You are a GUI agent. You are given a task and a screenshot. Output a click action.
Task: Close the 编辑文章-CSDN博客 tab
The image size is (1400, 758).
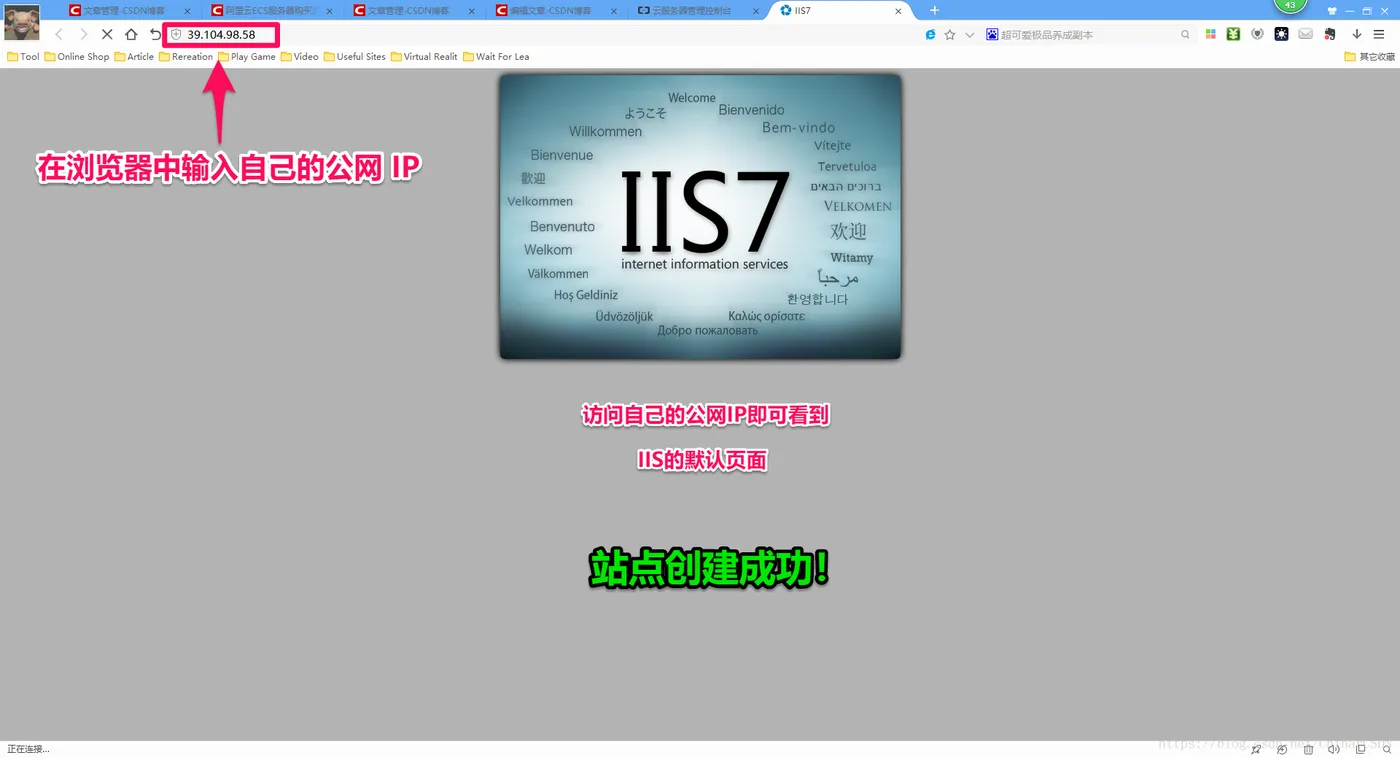click(614, 10)
